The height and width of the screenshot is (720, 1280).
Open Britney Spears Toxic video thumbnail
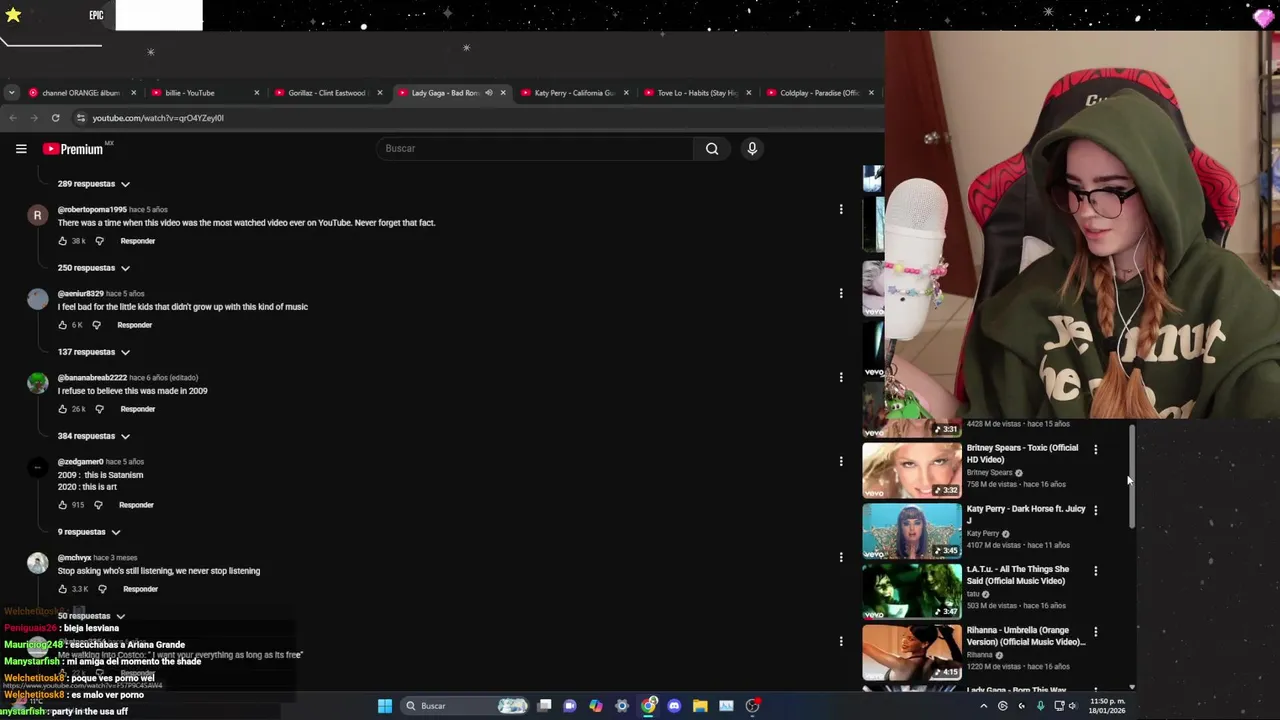click(912, 469)
